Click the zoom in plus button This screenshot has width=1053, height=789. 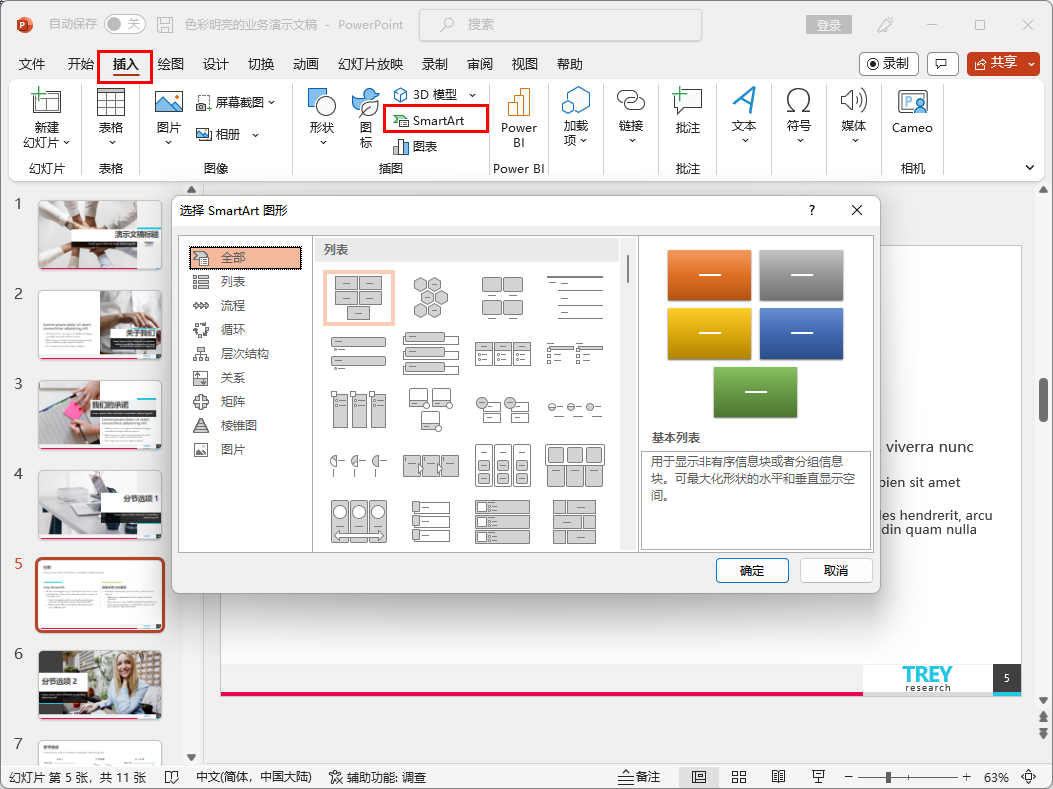point(966,777)
